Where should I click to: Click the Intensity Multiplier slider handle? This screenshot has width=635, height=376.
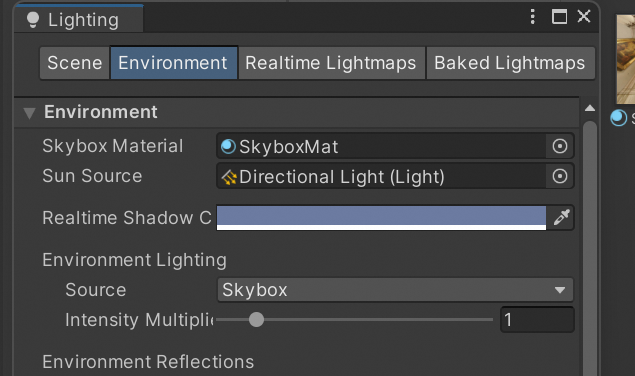tap(256, 320)
